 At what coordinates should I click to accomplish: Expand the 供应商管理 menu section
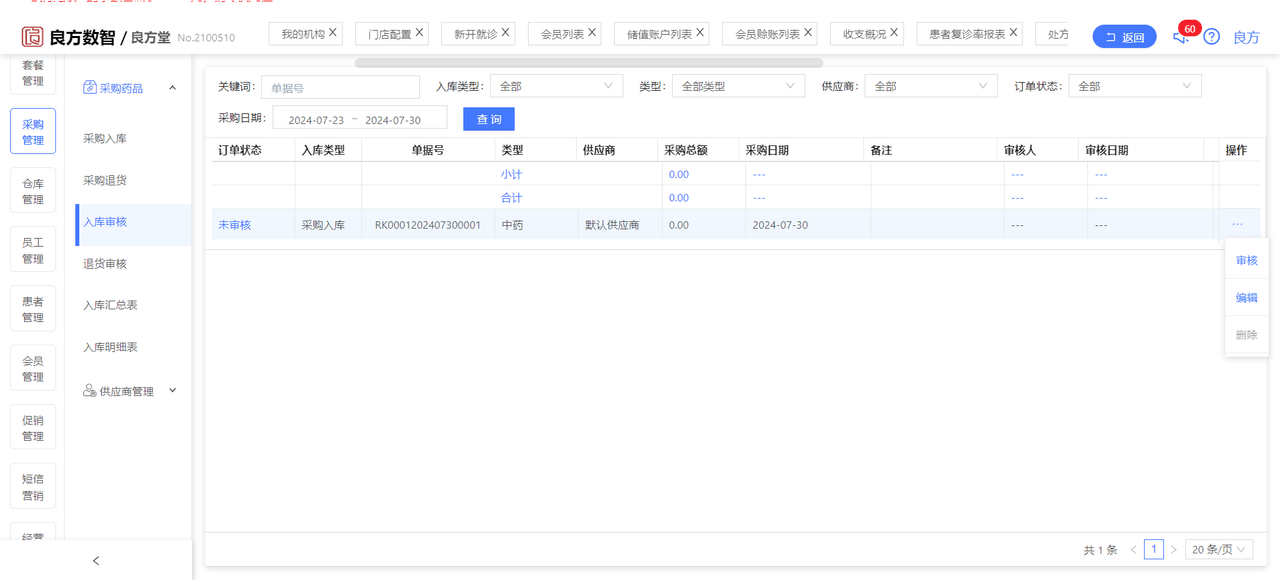pyautogui.click(x=172, y=391)
